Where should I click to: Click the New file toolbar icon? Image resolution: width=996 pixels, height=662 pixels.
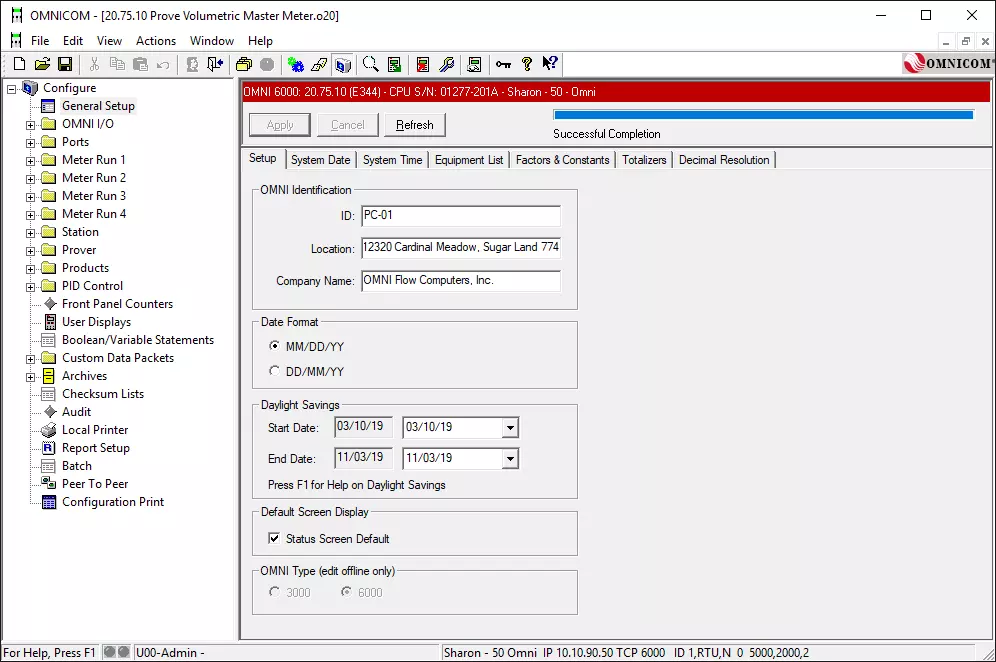coord(19,64)
